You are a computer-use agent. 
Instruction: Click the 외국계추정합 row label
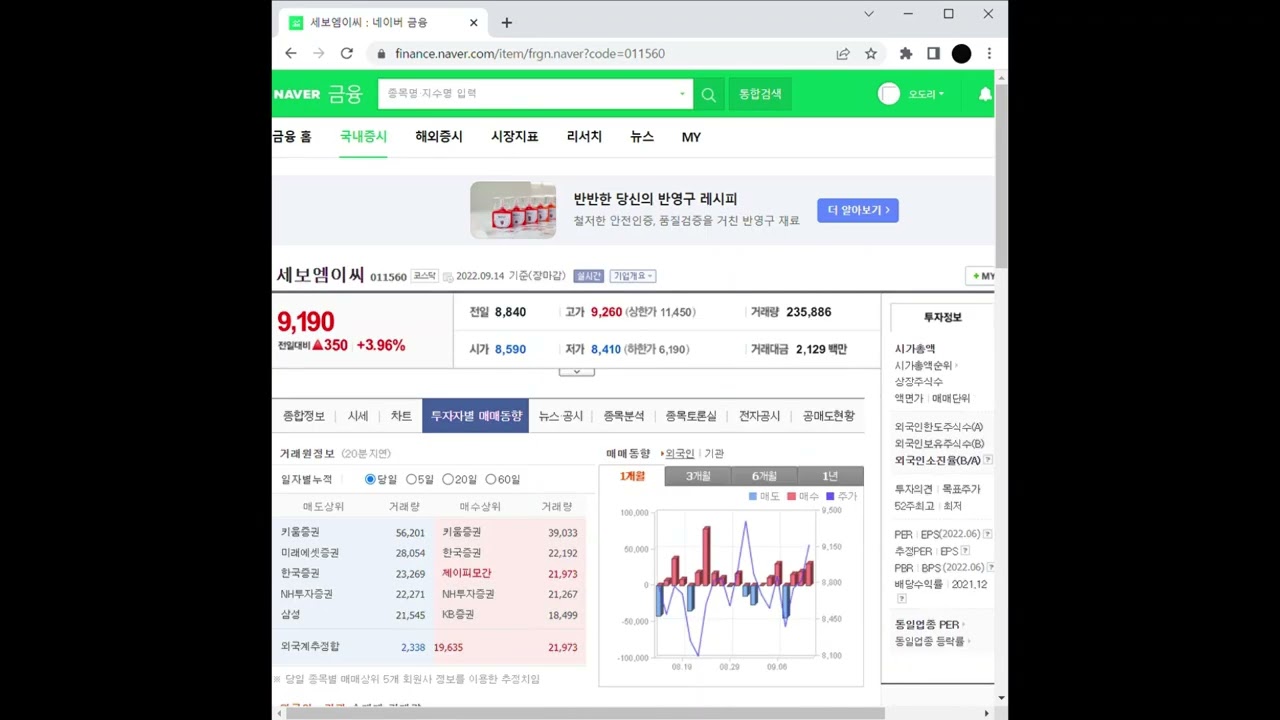pyautogui.click(x=310, y=648)
